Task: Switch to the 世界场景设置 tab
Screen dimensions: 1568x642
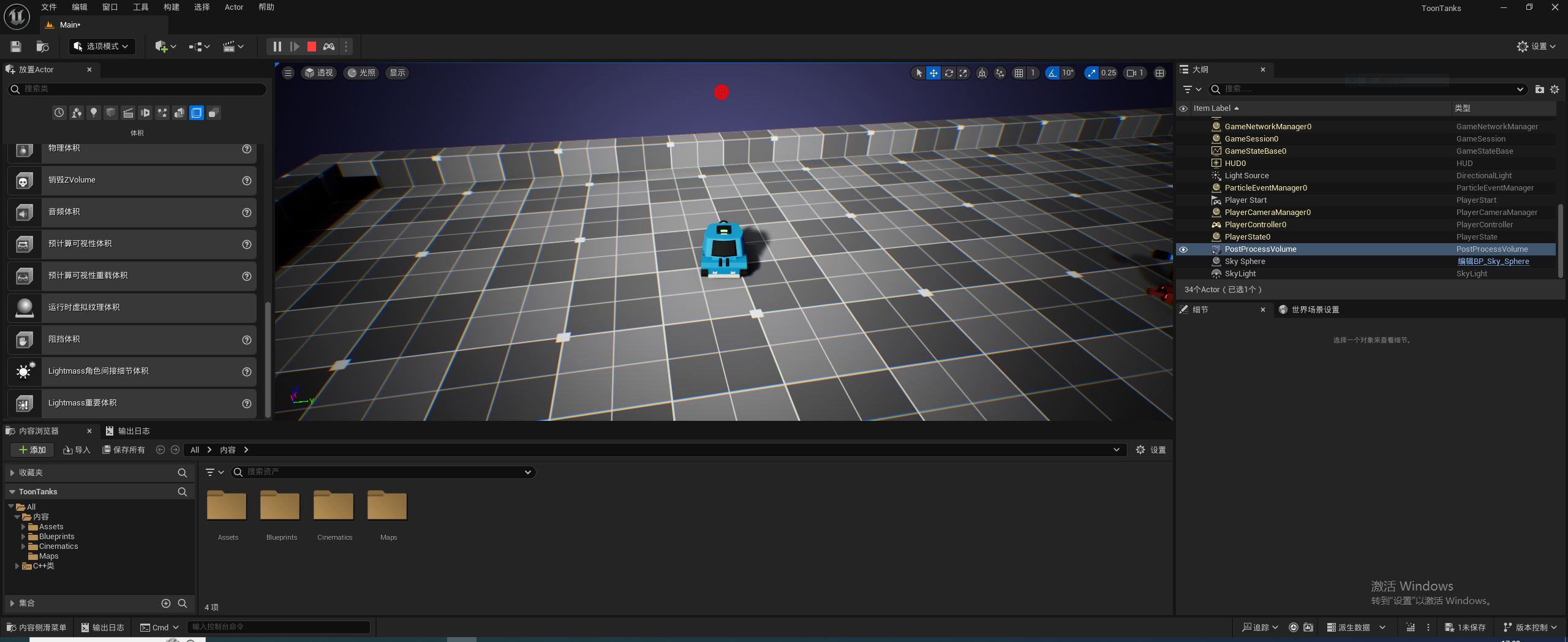Action: 1314,310
